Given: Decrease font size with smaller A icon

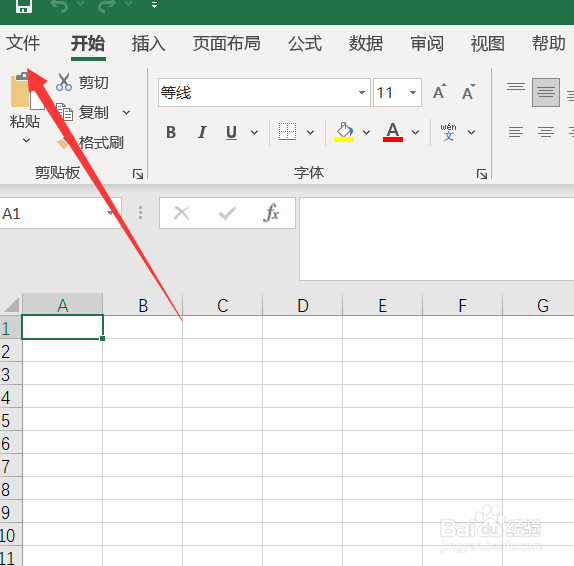Looking at the screenshot, I should coord(468,92).
